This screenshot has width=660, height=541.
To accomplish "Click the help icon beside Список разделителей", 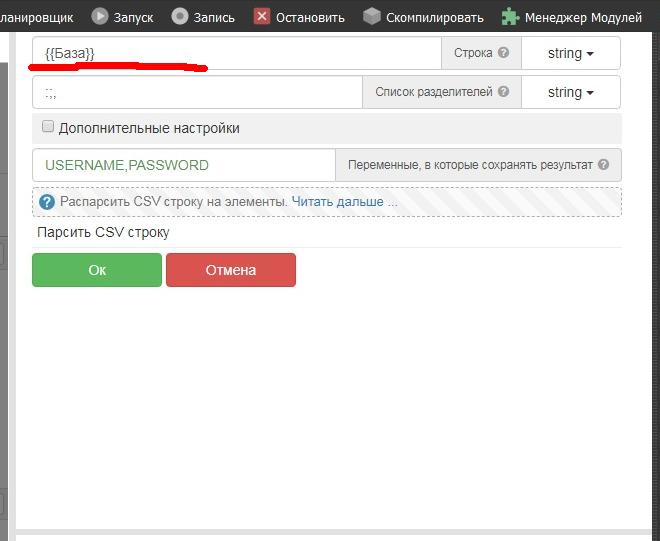I will (503, 92).
